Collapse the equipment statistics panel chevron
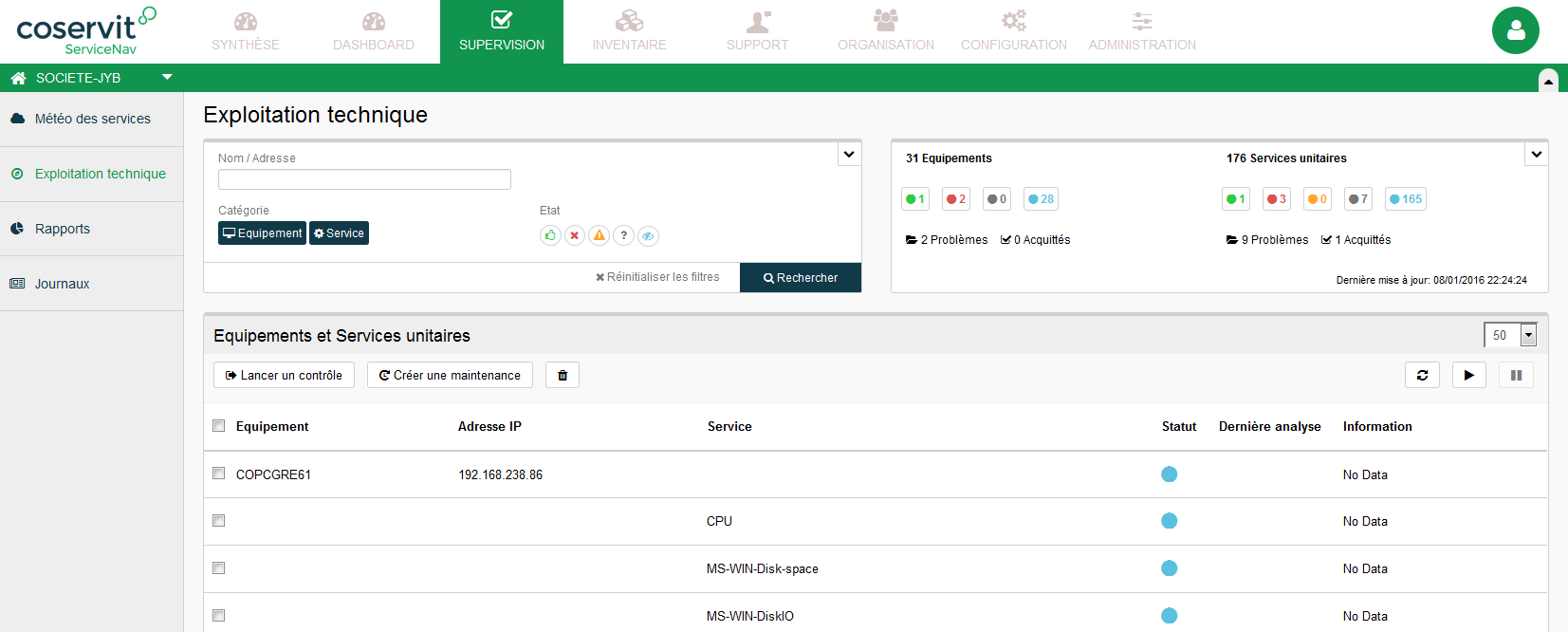 [1537, 154]
